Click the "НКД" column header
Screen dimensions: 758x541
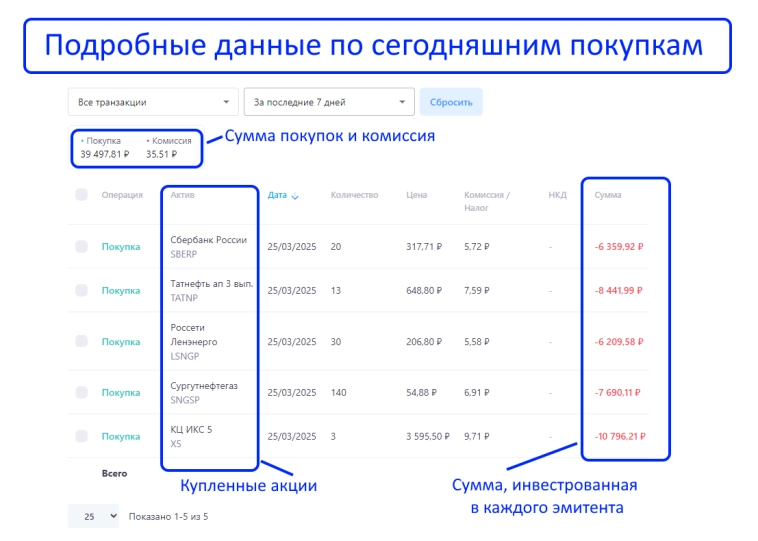557,195
